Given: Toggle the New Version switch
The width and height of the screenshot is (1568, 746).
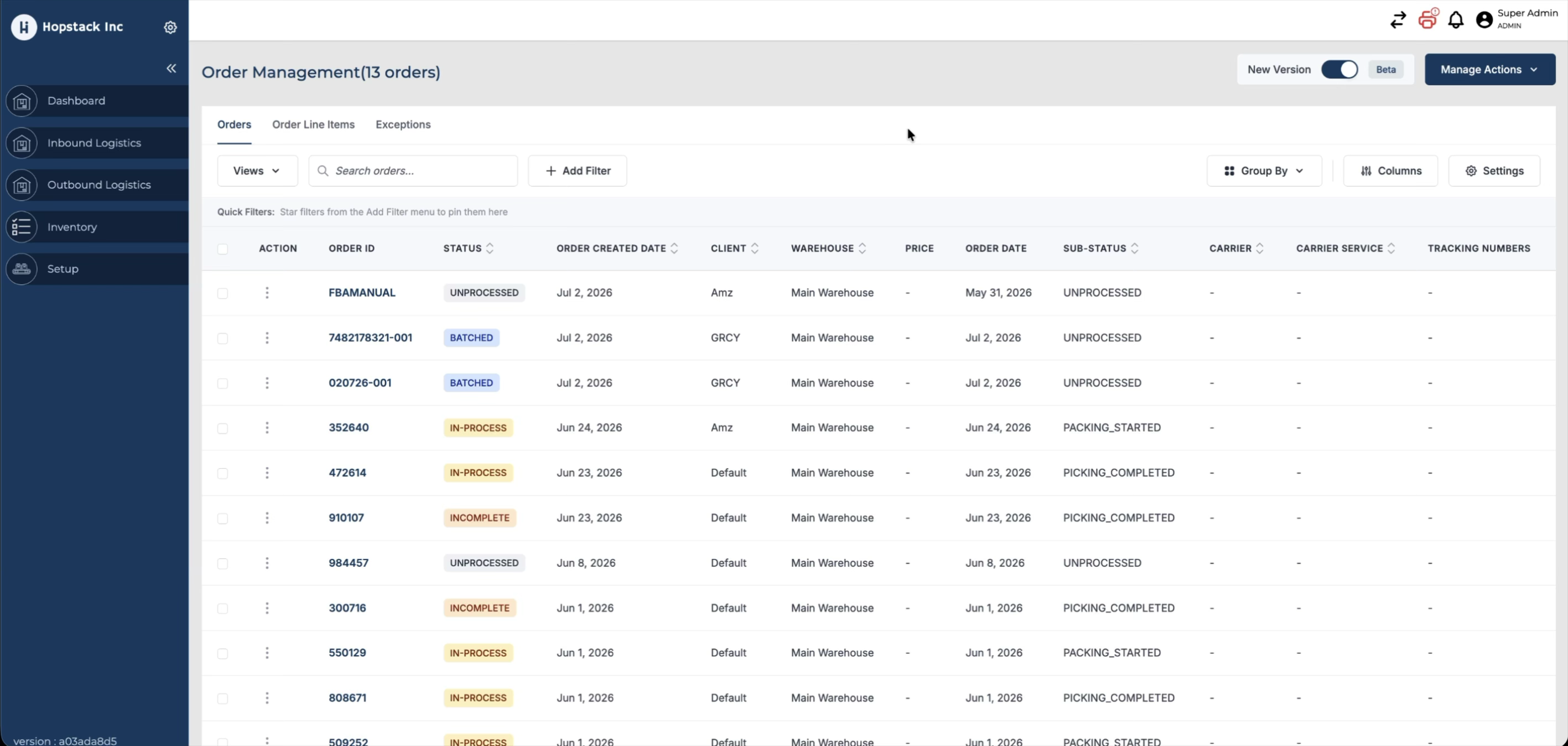Looking at the screenshot, I should pyautogui.click(x=1339, y=69).
